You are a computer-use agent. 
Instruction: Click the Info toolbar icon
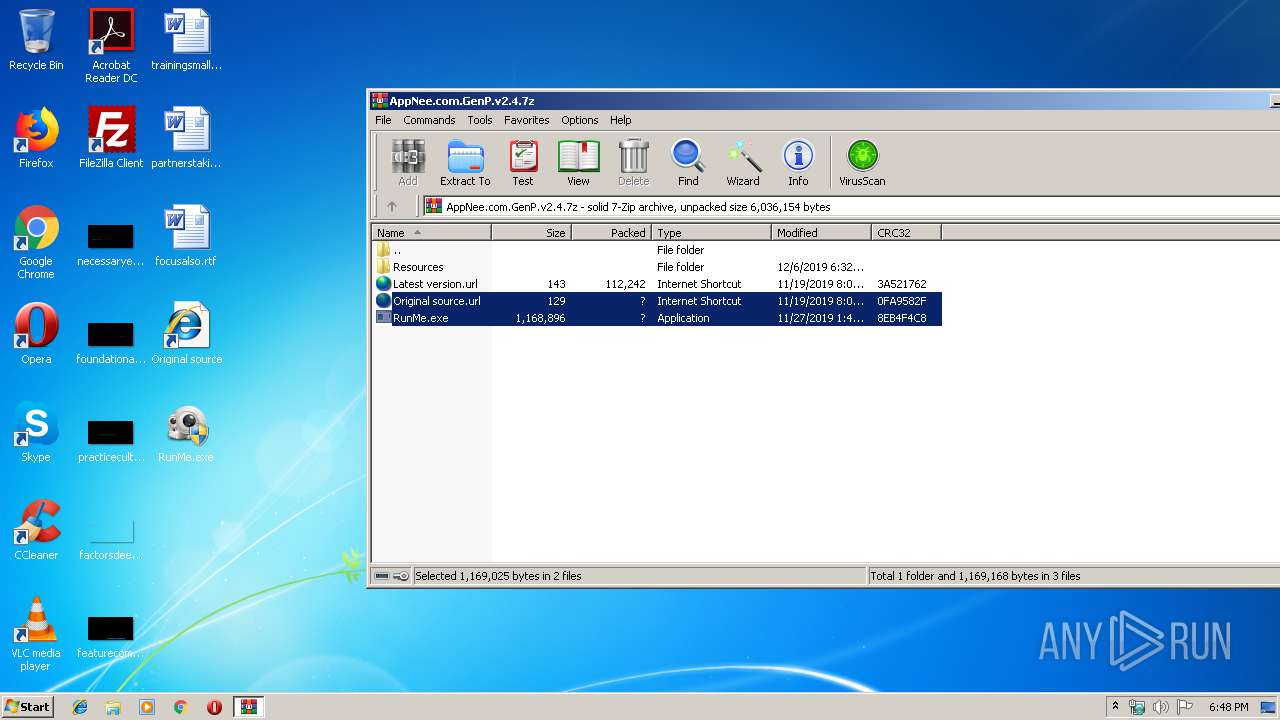[798, 163]
